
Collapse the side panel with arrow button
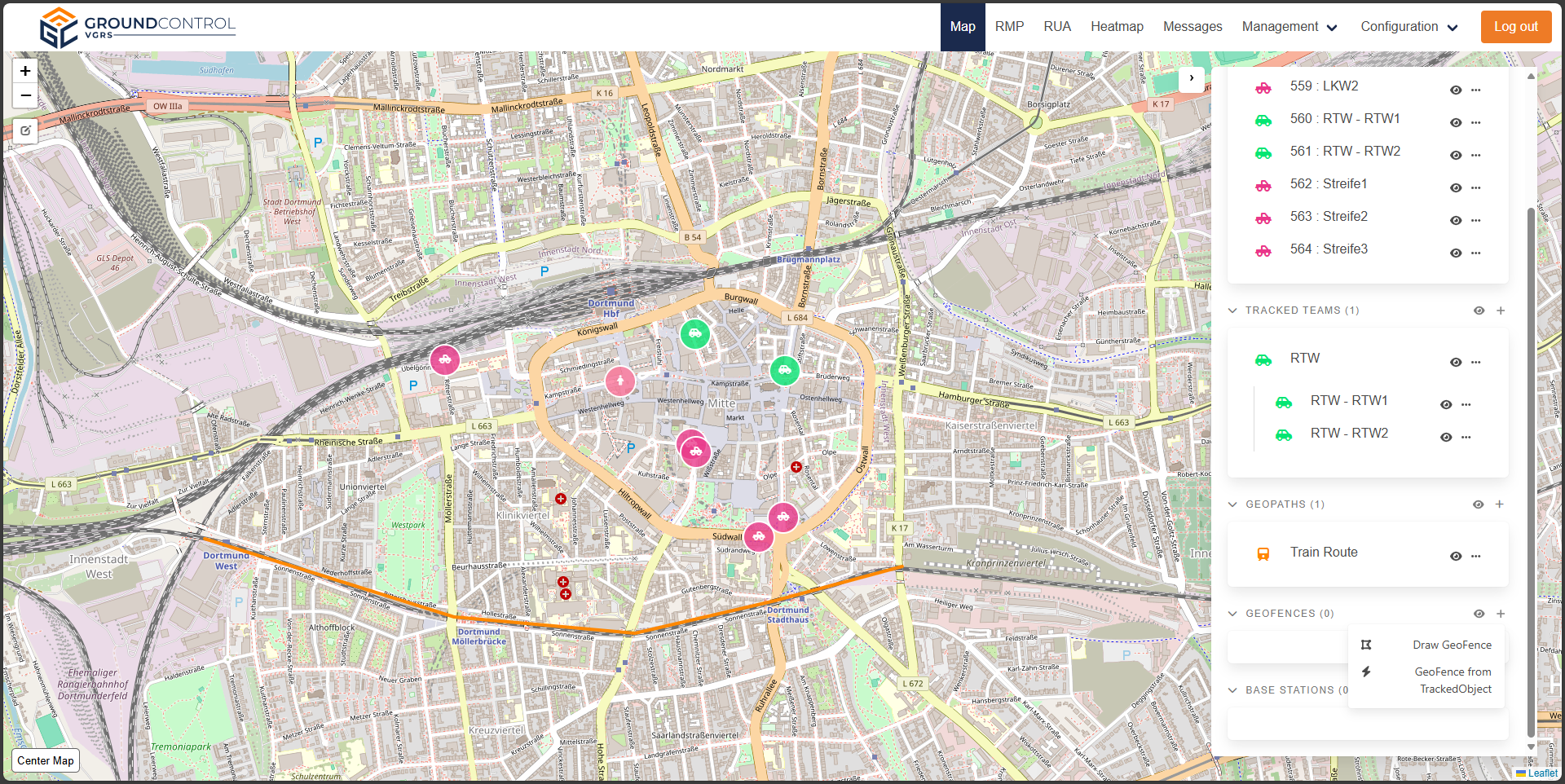click(x=1191, y=78)
